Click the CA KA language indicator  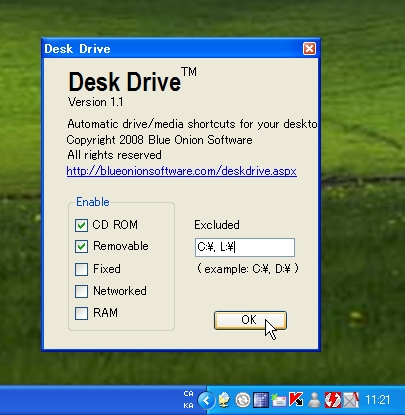188,400
